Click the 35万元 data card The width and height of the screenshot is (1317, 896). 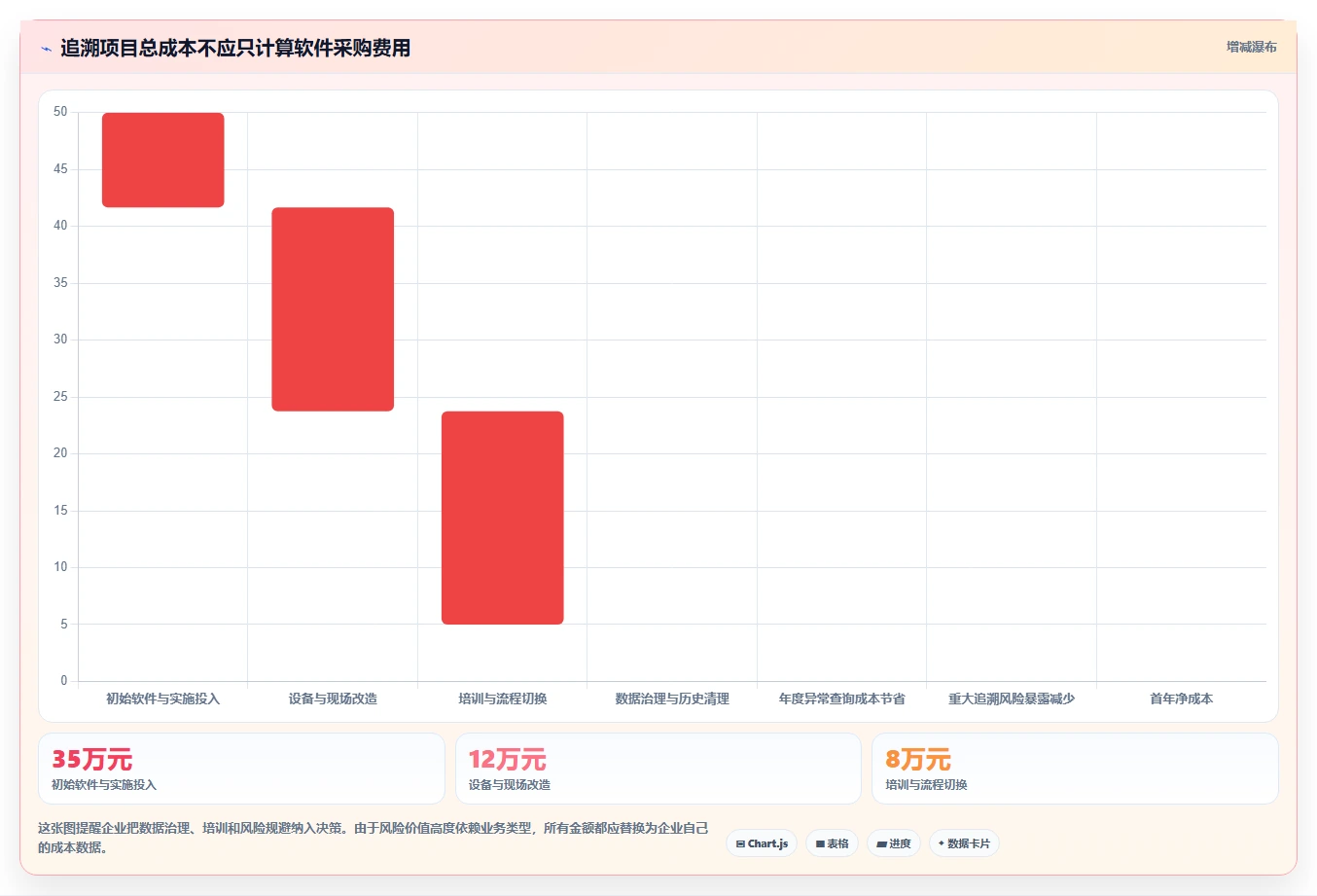point(241,769)
